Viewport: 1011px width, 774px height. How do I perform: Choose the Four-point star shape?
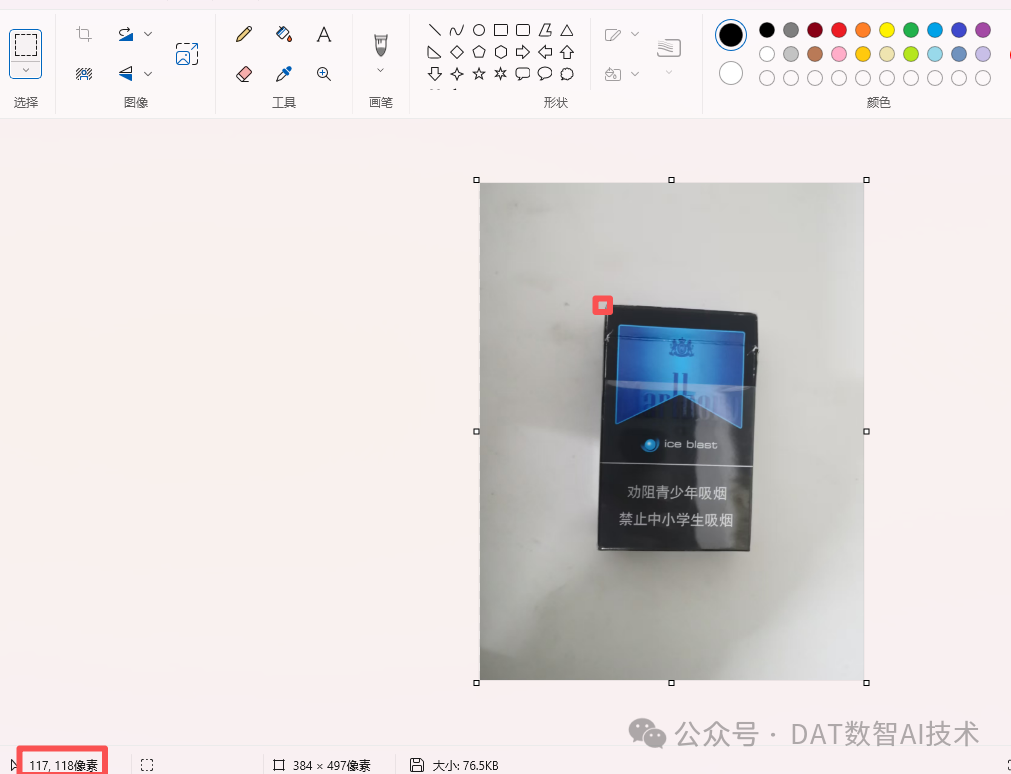point(456,74)
